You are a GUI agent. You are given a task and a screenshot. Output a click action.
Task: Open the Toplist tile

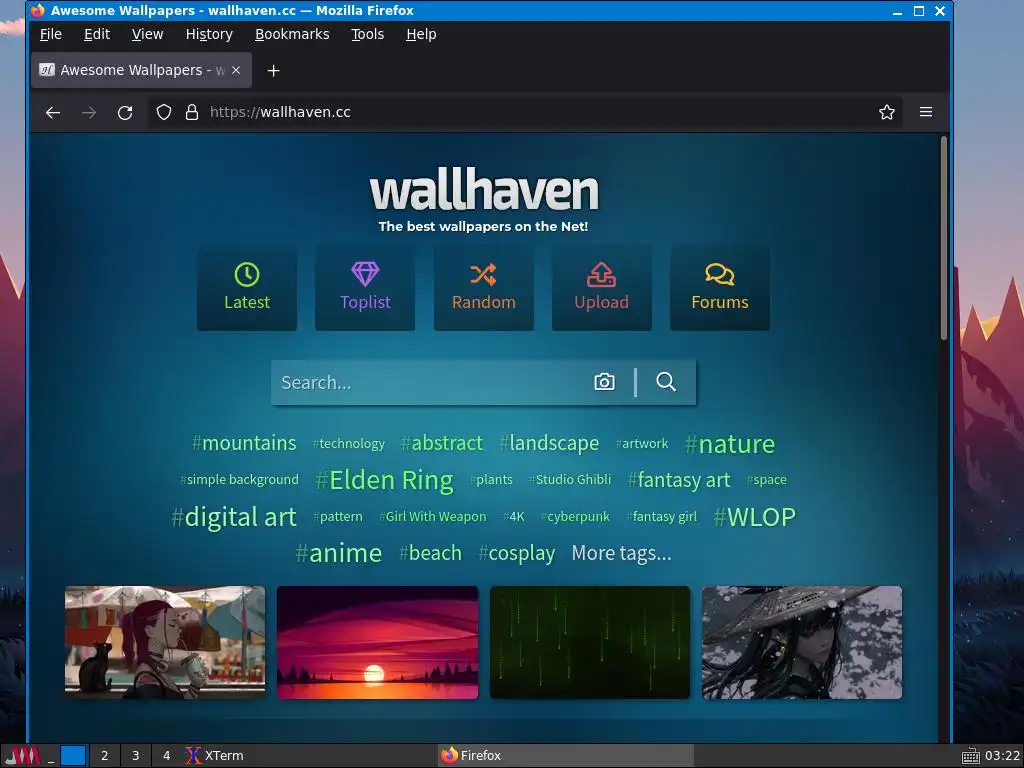[365, 288]
